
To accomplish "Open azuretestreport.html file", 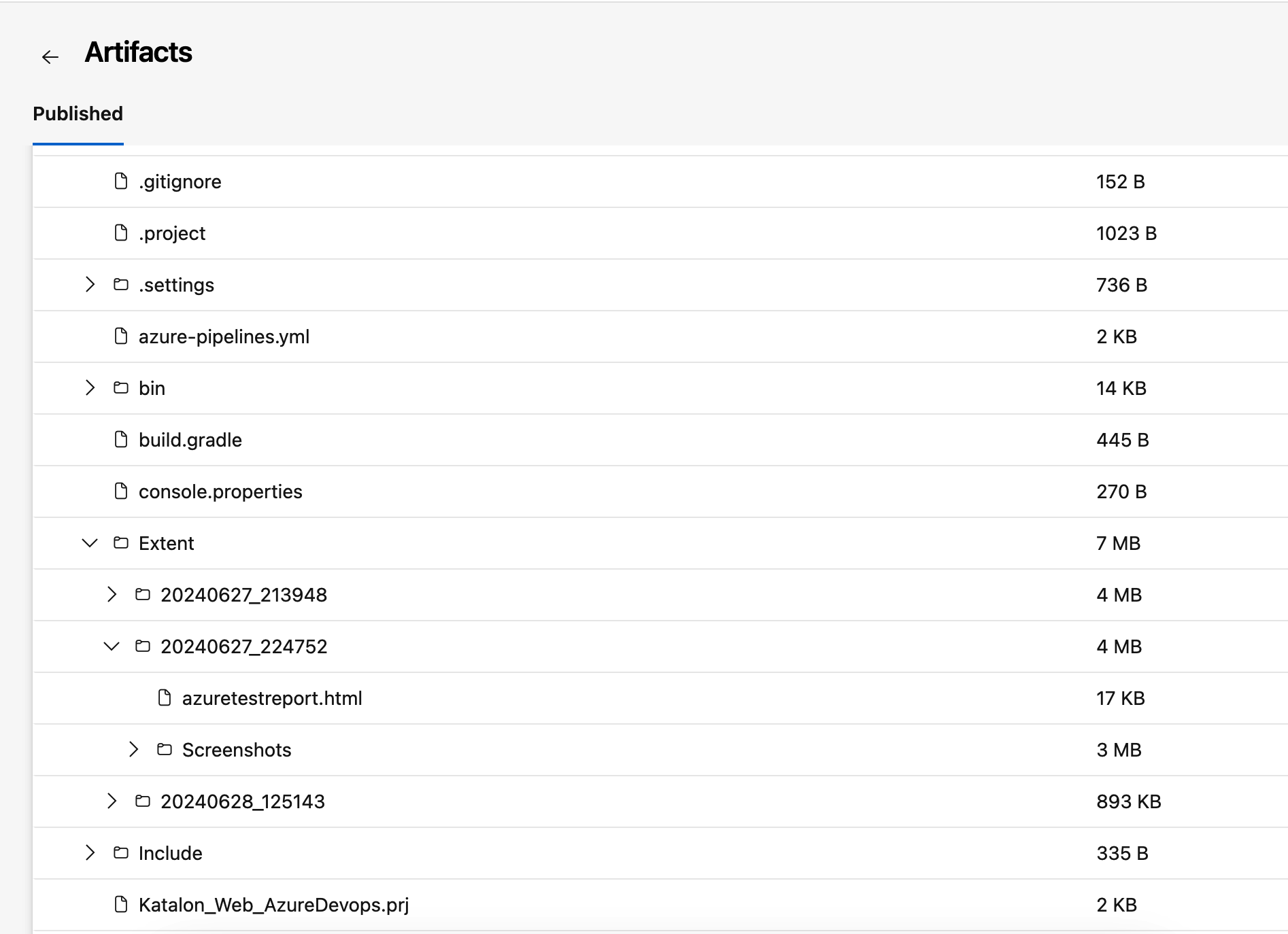I will pyautogui.click(x=272, y=698).
